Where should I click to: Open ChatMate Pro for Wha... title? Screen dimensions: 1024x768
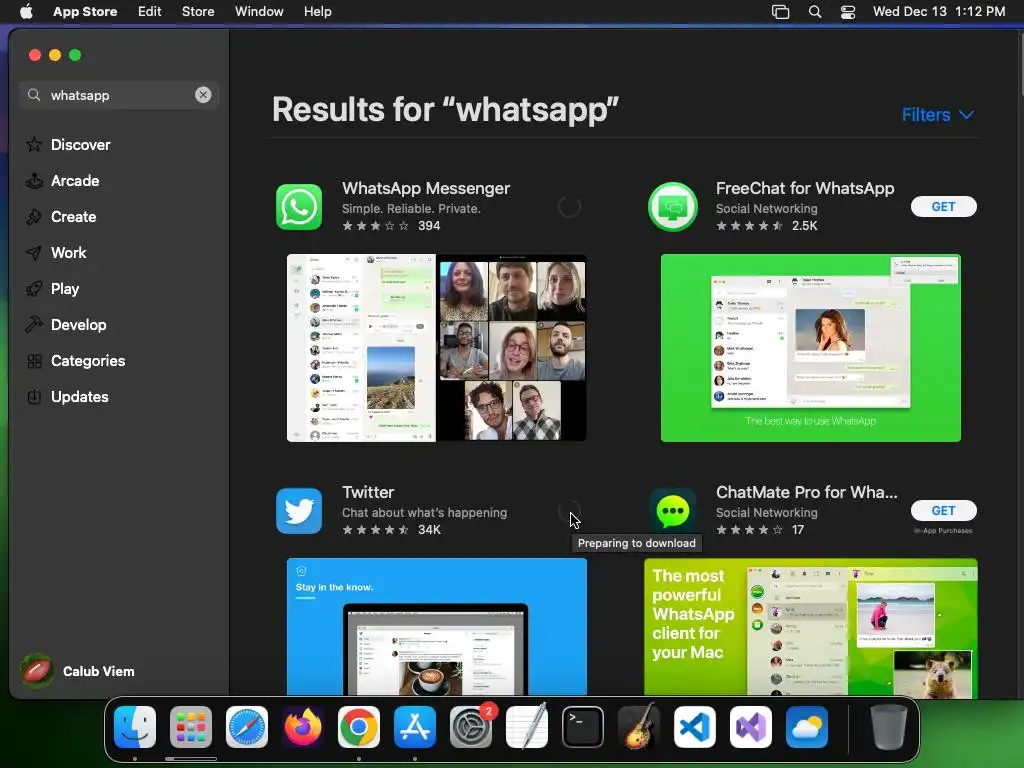[807, 492]
